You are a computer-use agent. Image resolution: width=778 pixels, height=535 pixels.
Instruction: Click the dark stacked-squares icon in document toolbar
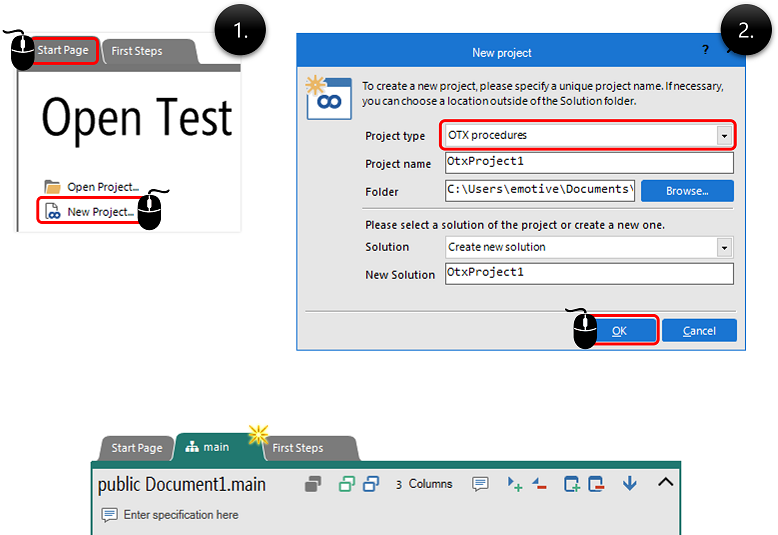pyautogui.click(x=313, y=484)
